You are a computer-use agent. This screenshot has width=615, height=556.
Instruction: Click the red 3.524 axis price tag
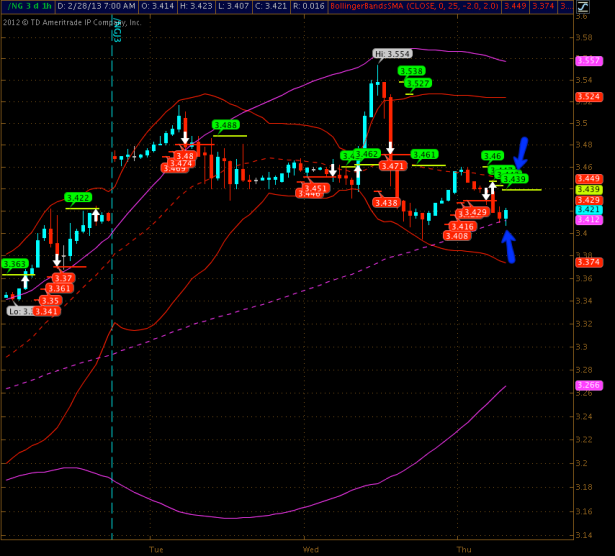(589, 97)
